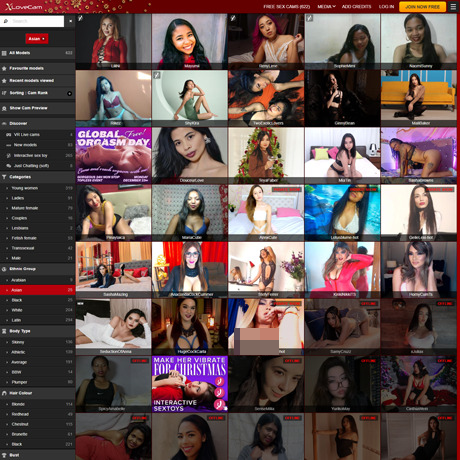
Task: Select Skinny under Body Type
Action: pyautogui.click(x=37, y=342)
